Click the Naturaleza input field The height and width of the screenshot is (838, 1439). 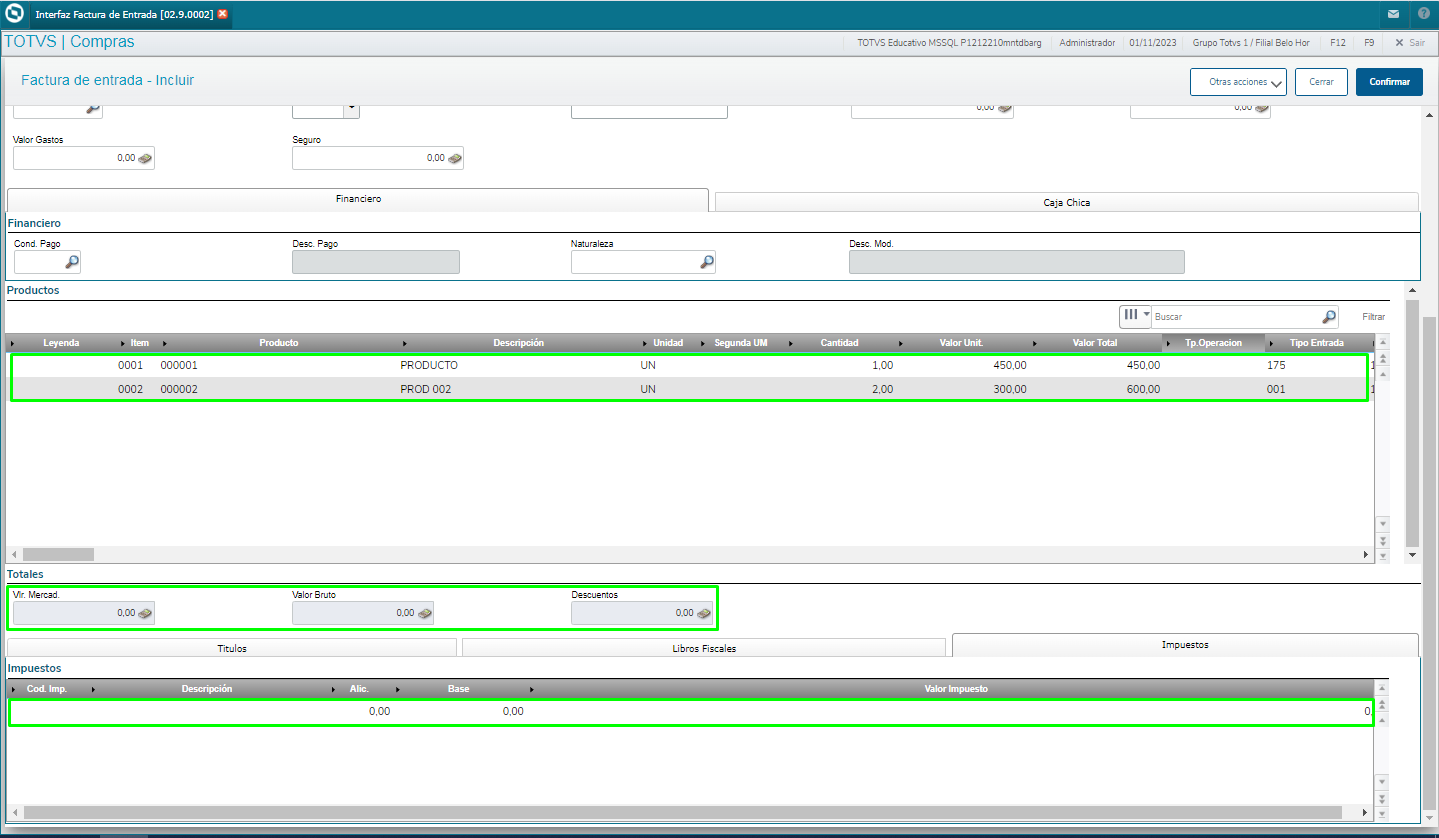coord(635,262)
